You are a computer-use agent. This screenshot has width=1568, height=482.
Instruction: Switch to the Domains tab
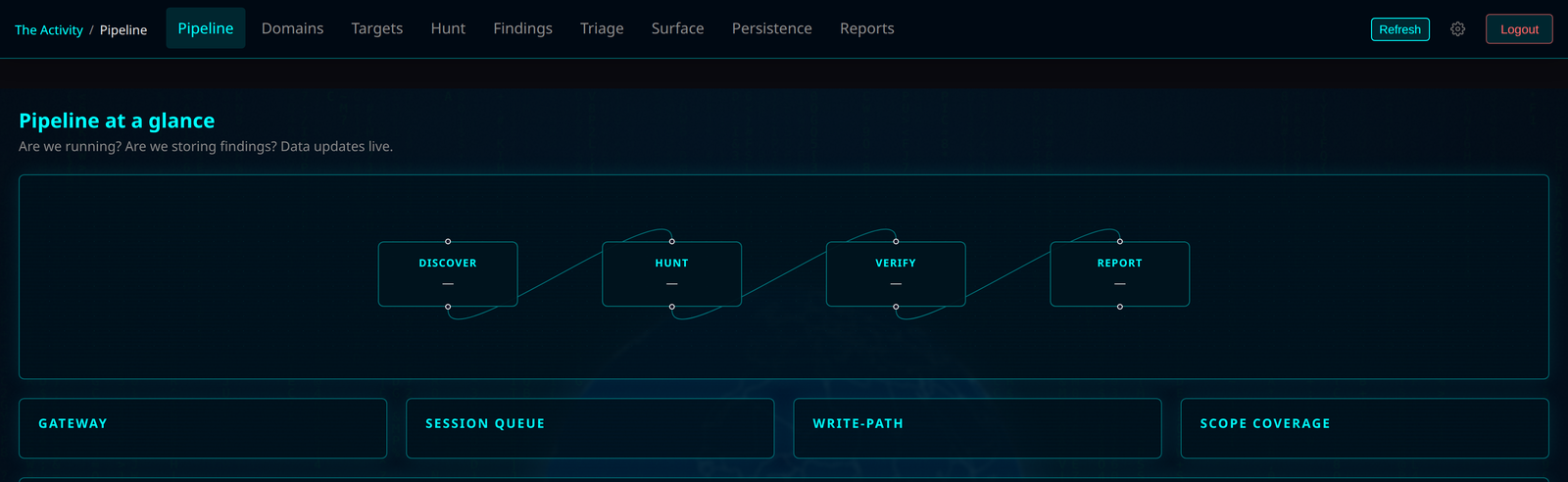[x=292, y=28]
